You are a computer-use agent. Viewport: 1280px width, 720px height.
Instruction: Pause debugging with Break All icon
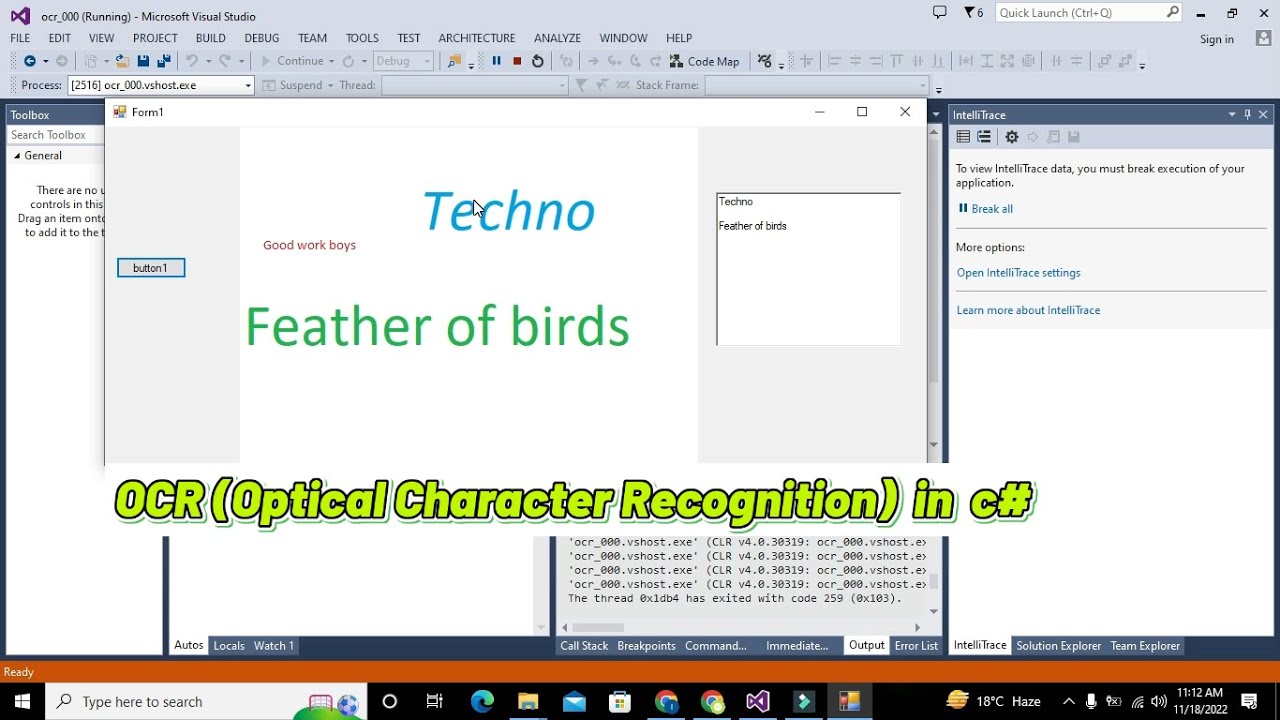point(496,61)
